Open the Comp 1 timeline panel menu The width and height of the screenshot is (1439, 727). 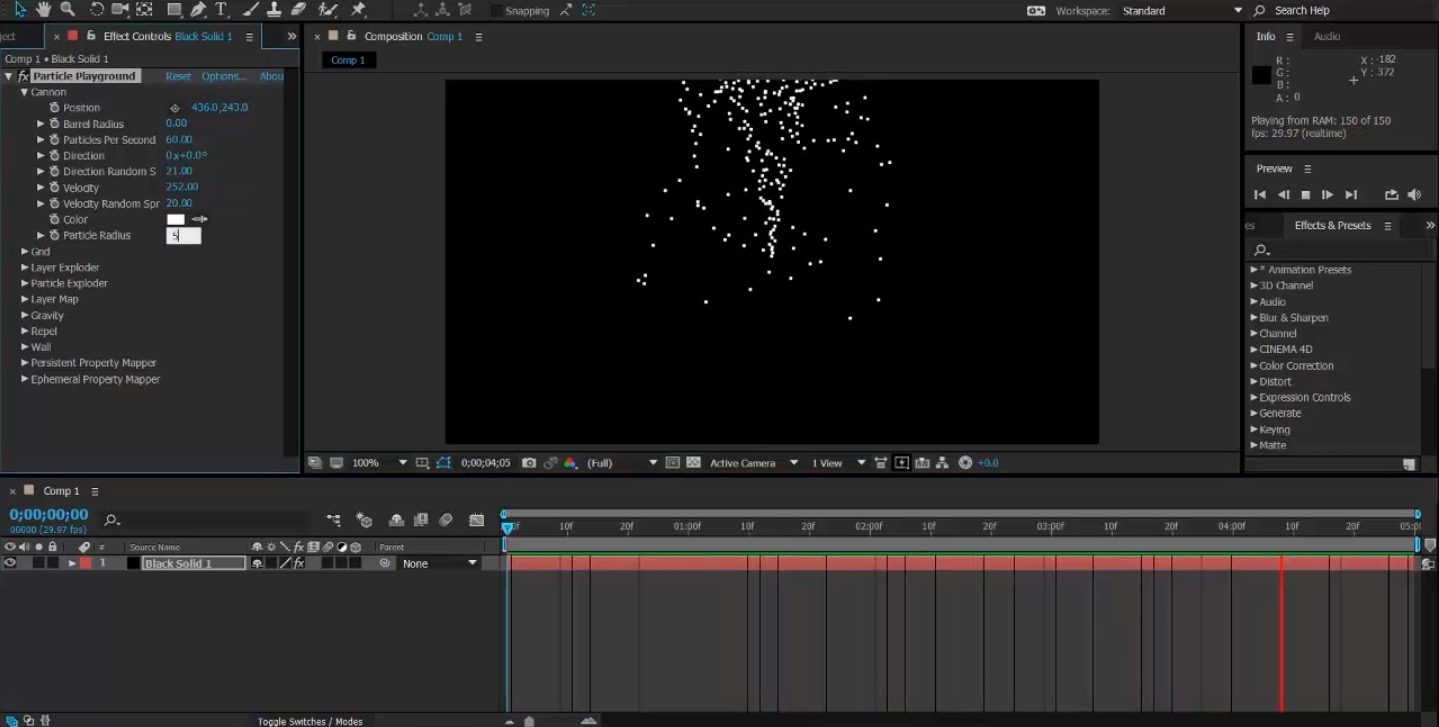tap(95, 491)
